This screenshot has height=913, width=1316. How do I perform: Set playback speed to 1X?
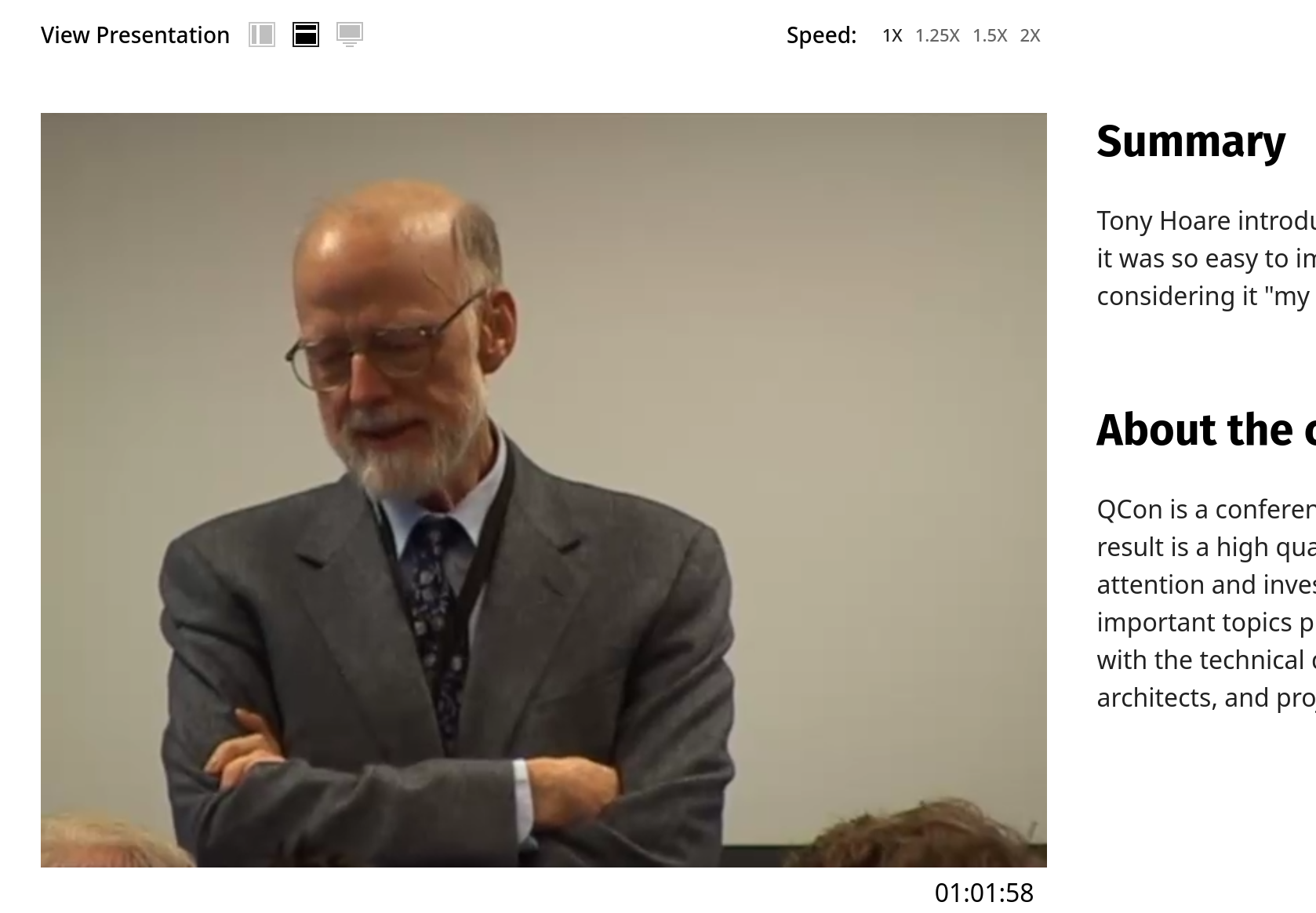pos(892,35)
